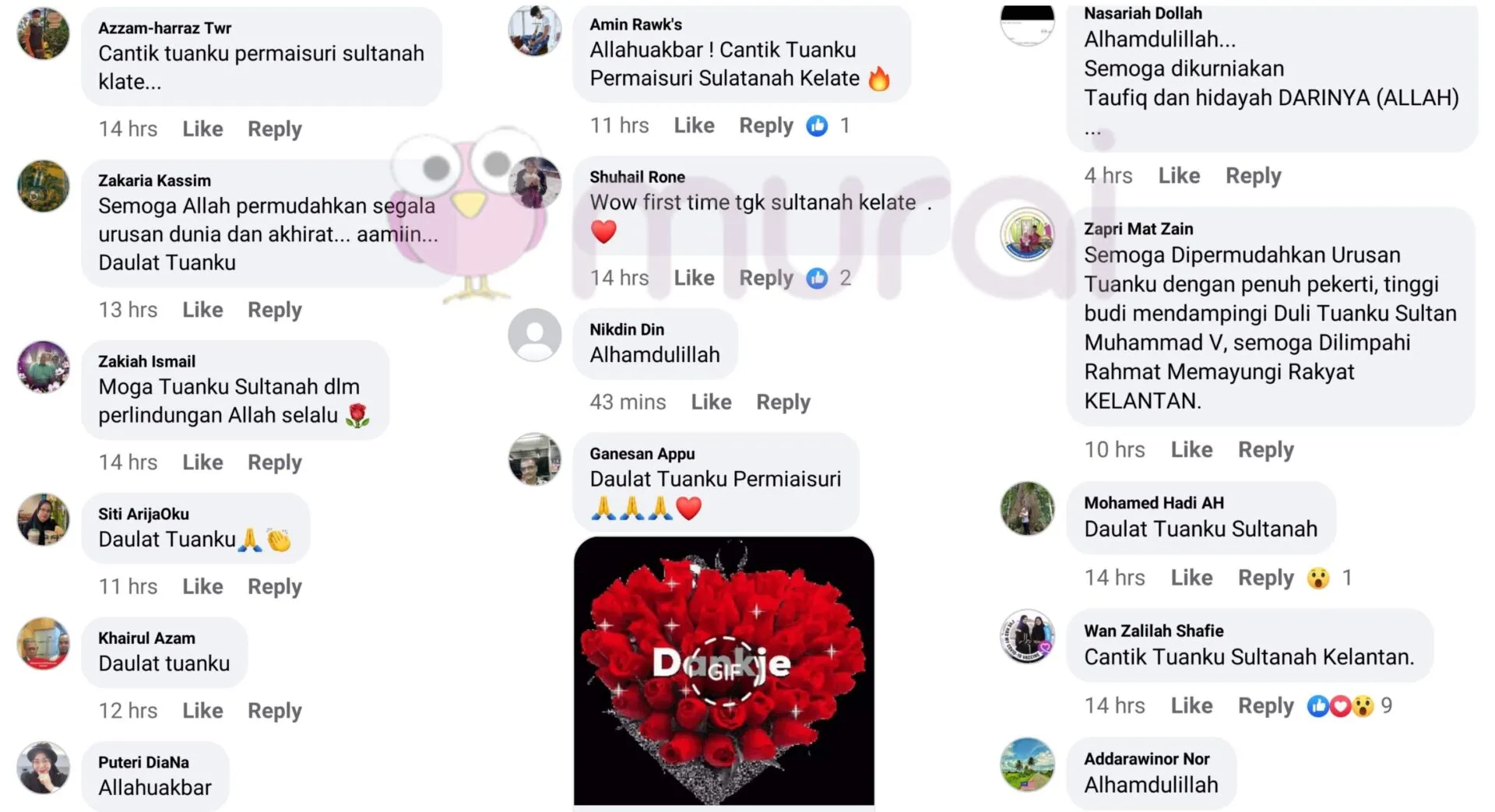Open Azzam-harraz Twr's profile picture
Viewport: 1495px width, 812px height.
coord(44,33)
